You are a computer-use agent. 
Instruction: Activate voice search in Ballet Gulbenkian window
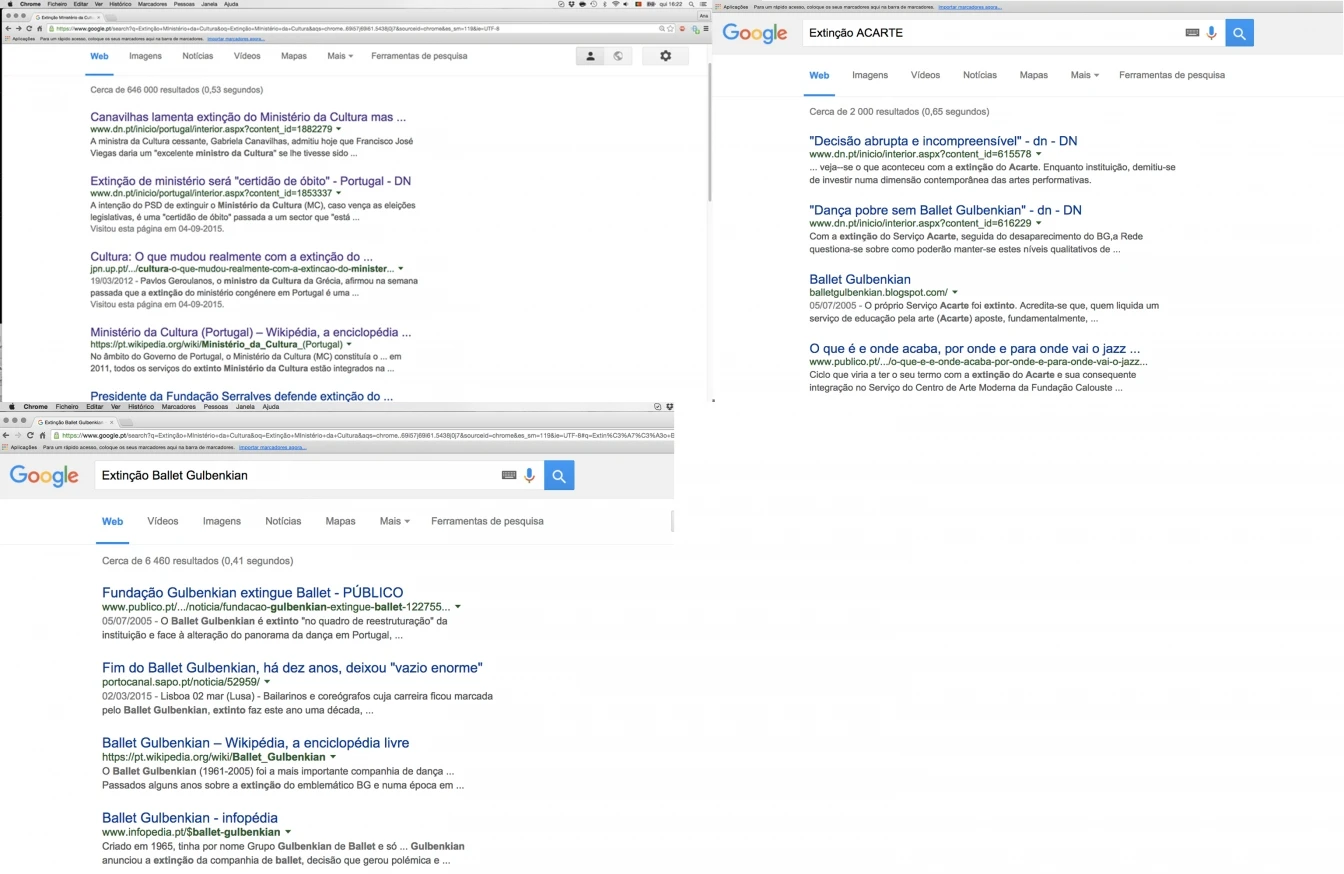point(529,476)
